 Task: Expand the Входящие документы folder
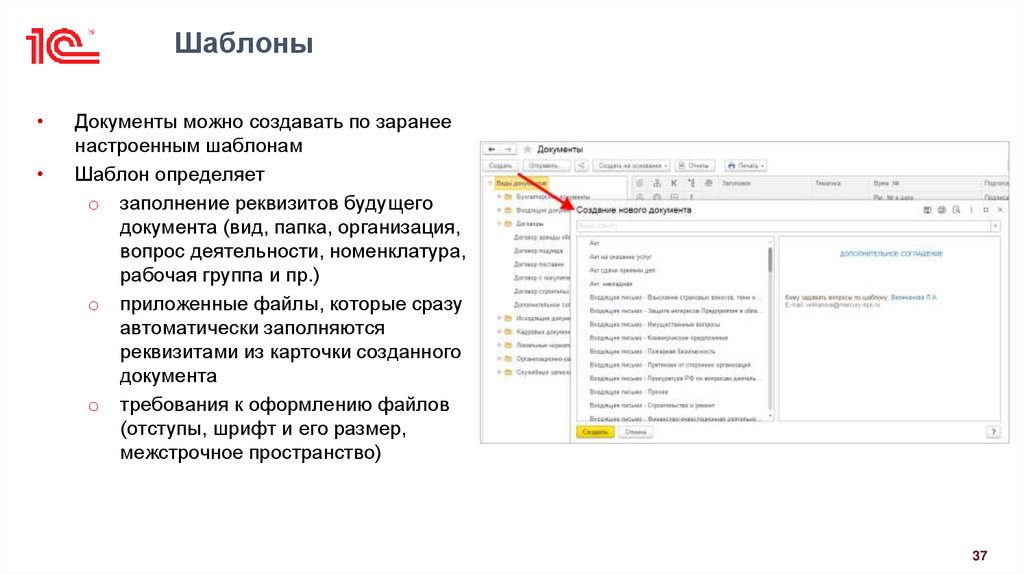[500, 210]
